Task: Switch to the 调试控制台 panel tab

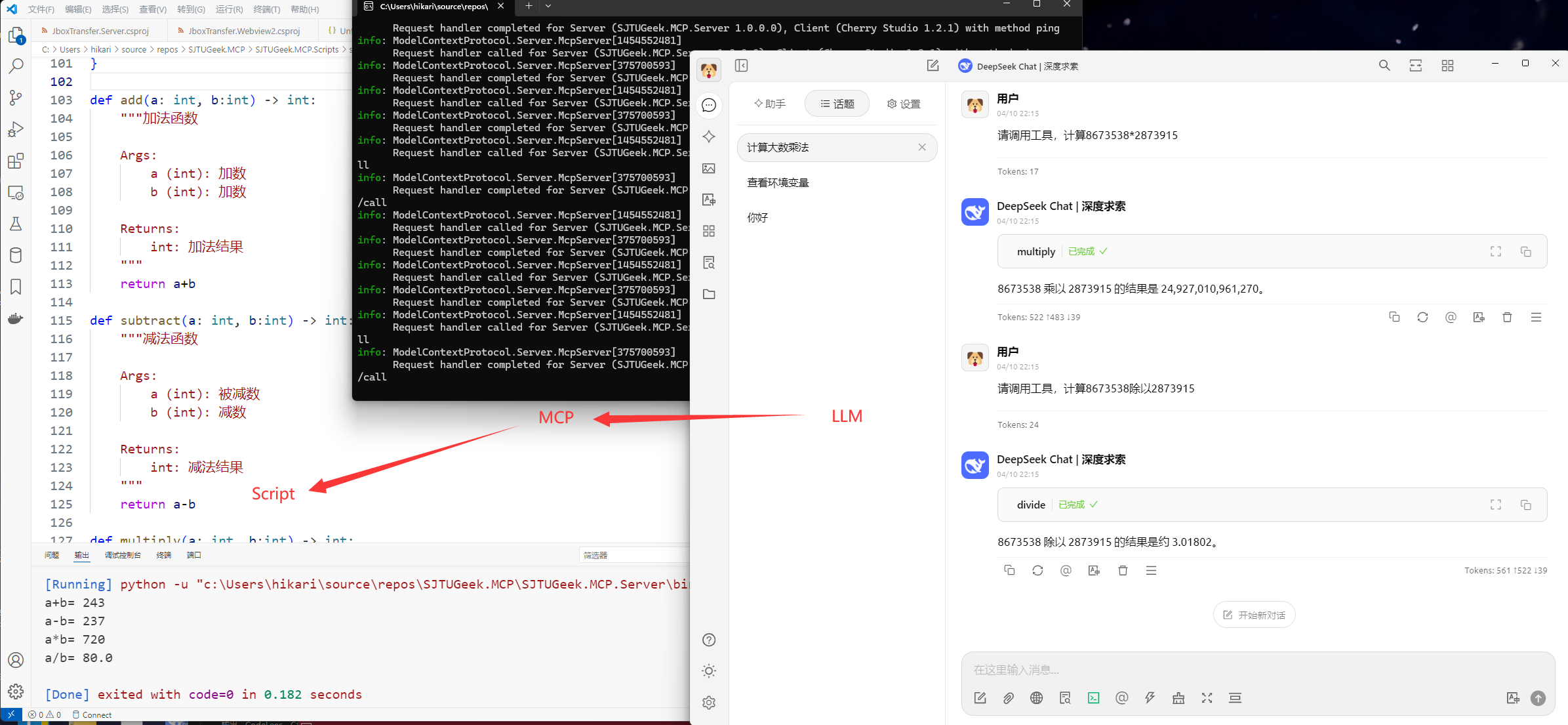Action: click(x=123, y=555)
